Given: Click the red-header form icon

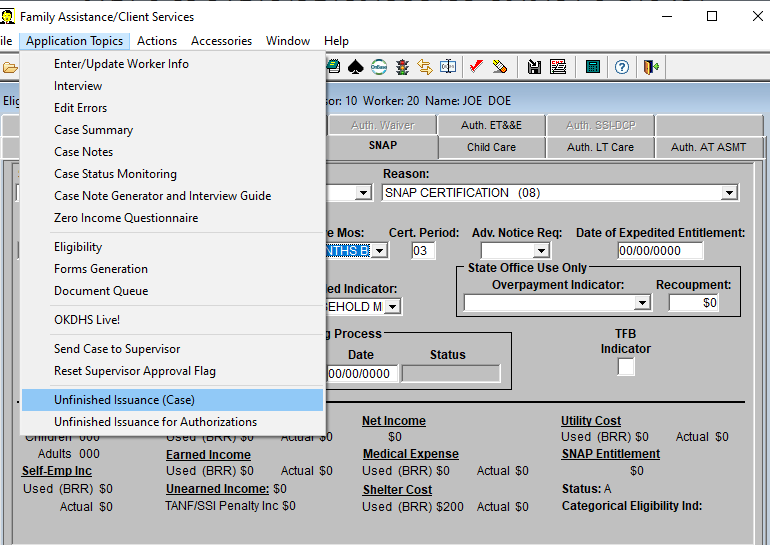Looking at the screenshot, I should [x=558, y=67].
